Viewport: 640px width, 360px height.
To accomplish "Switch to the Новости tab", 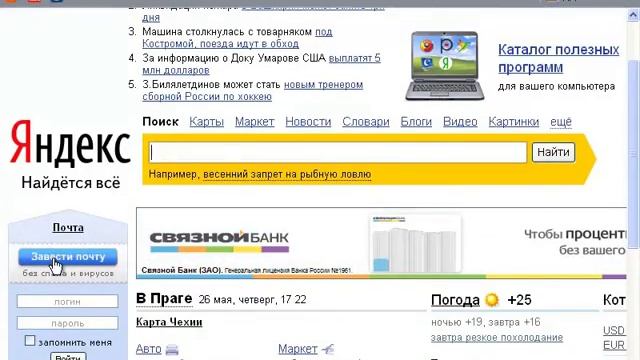I will (x=308, y=122).
